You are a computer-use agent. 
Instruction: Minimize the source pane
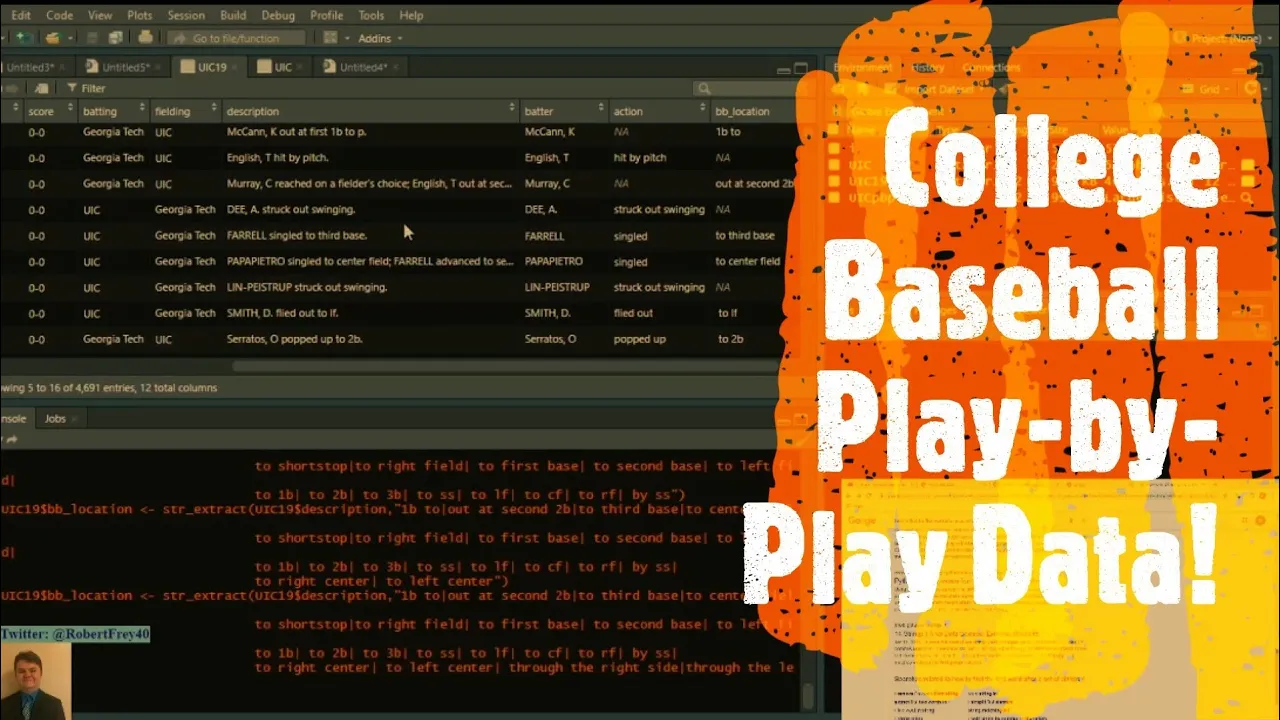(x=783, y=69)
